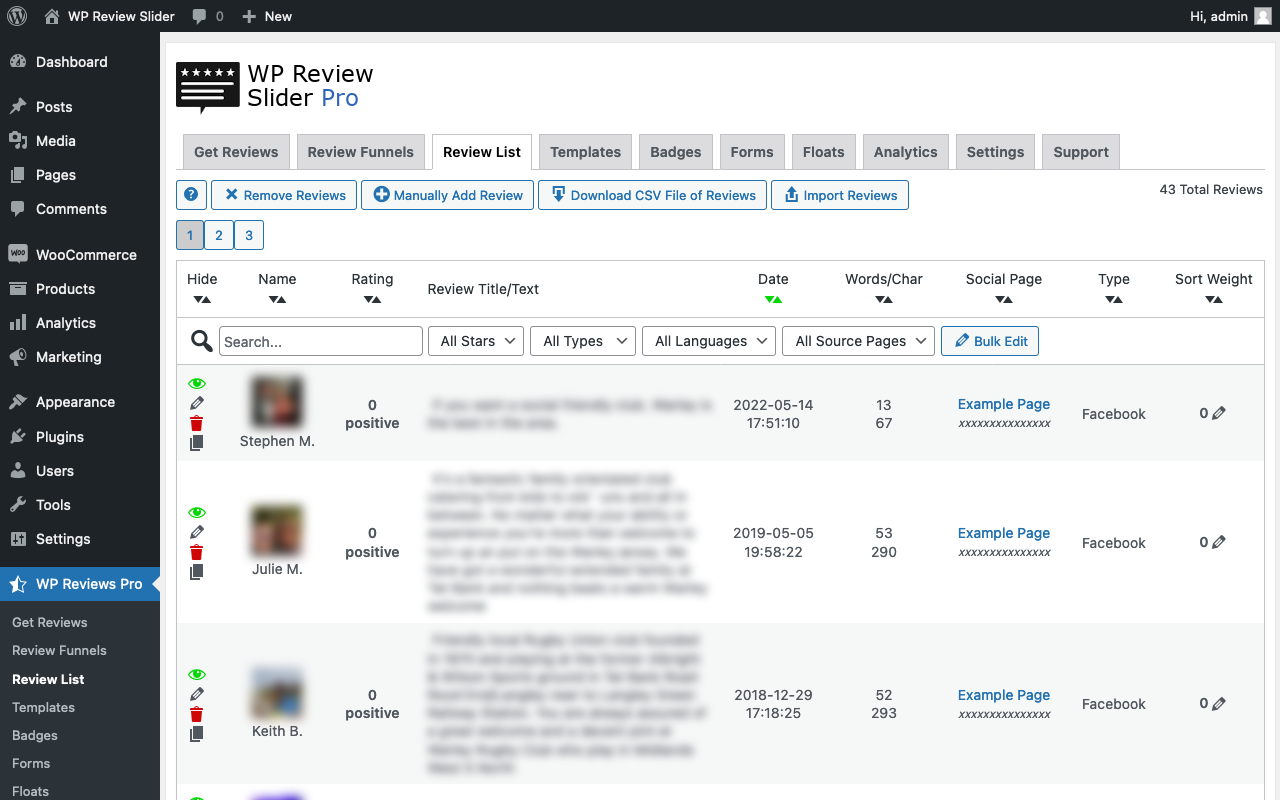Image resolution: width=1280 pixels, height=800 pixels.
Task: Click the WP Review Slider Pro logo
Action: click(275, 87)
